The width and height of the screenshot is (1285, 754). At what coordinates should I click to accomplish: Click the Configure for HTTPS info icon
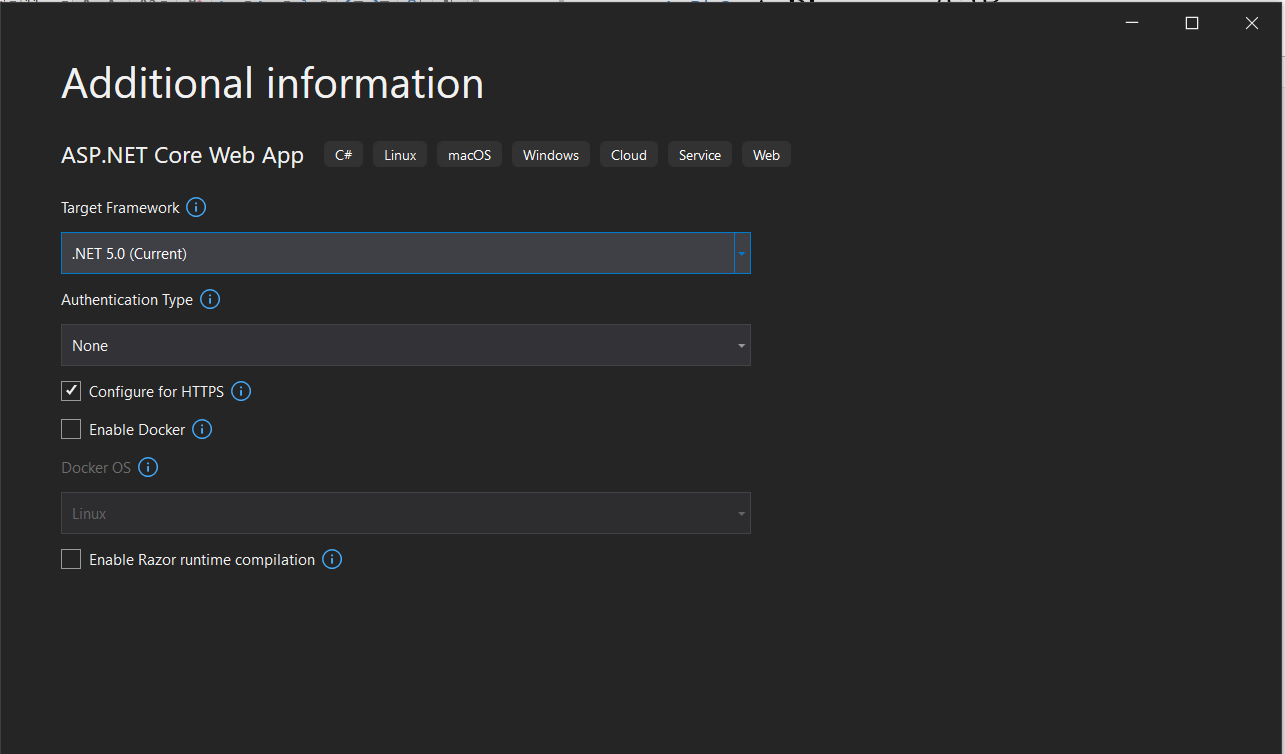tap(241, 392)
